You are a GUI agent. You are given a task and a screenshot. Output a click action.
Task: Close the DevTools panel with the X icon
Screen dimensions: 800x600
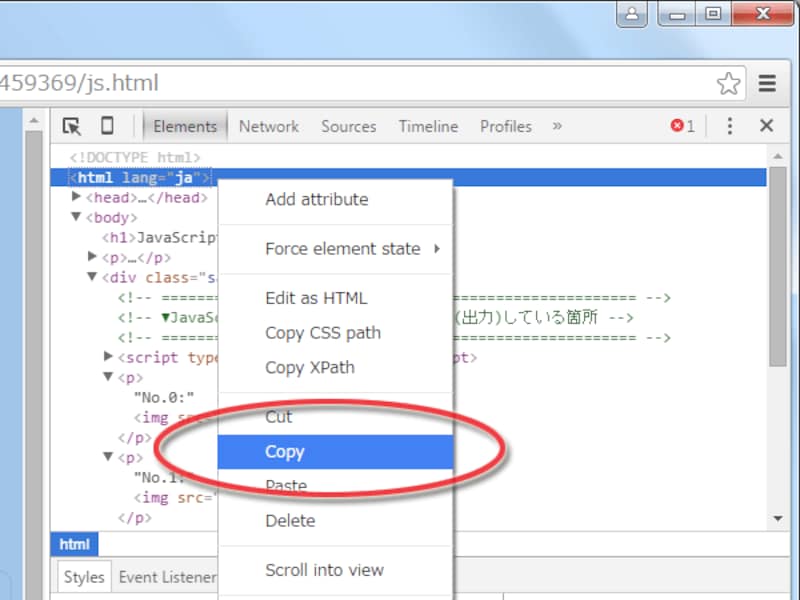tap(766, 126)
